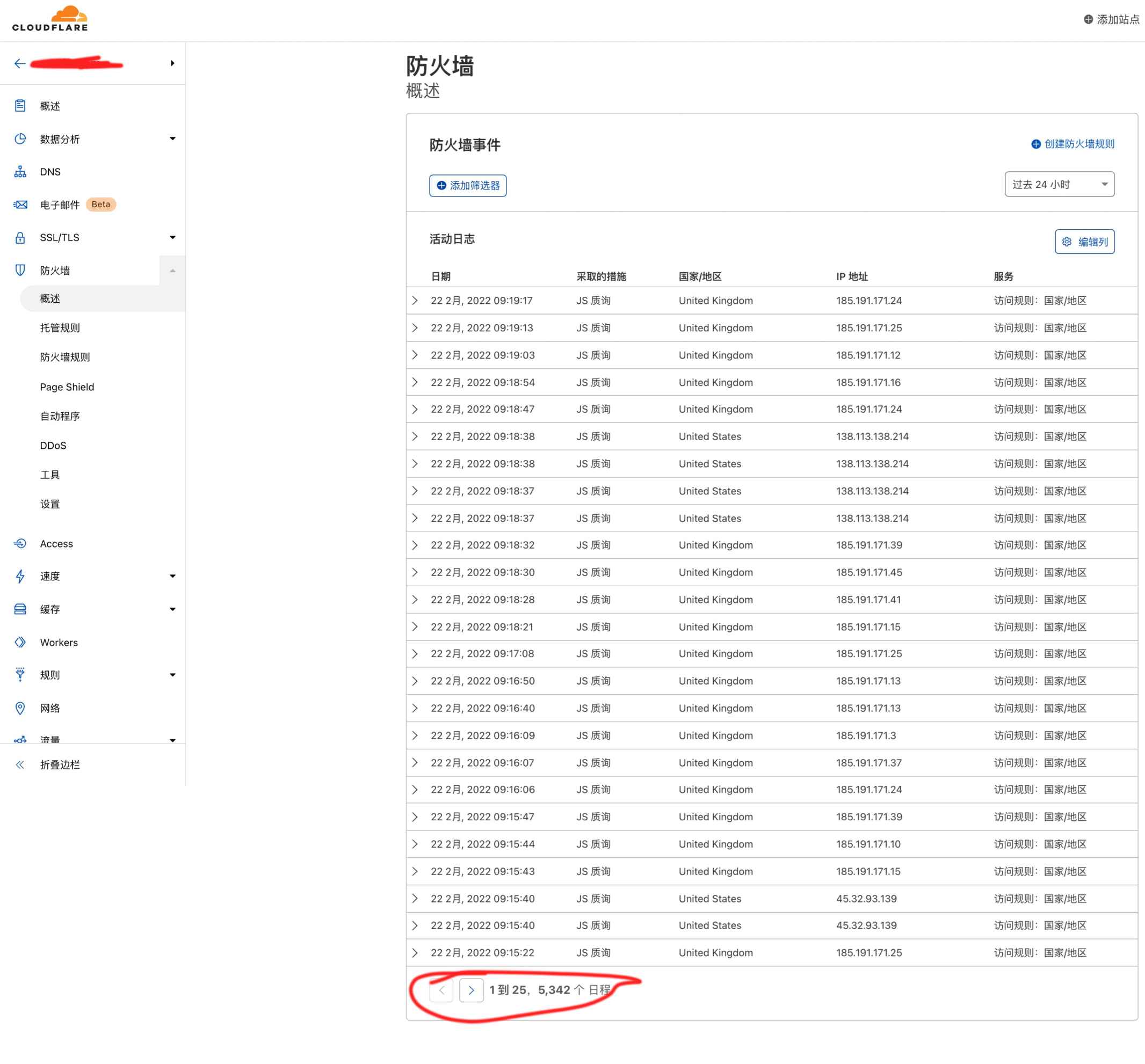Select the 网络 location pin icon

point(20,708)
